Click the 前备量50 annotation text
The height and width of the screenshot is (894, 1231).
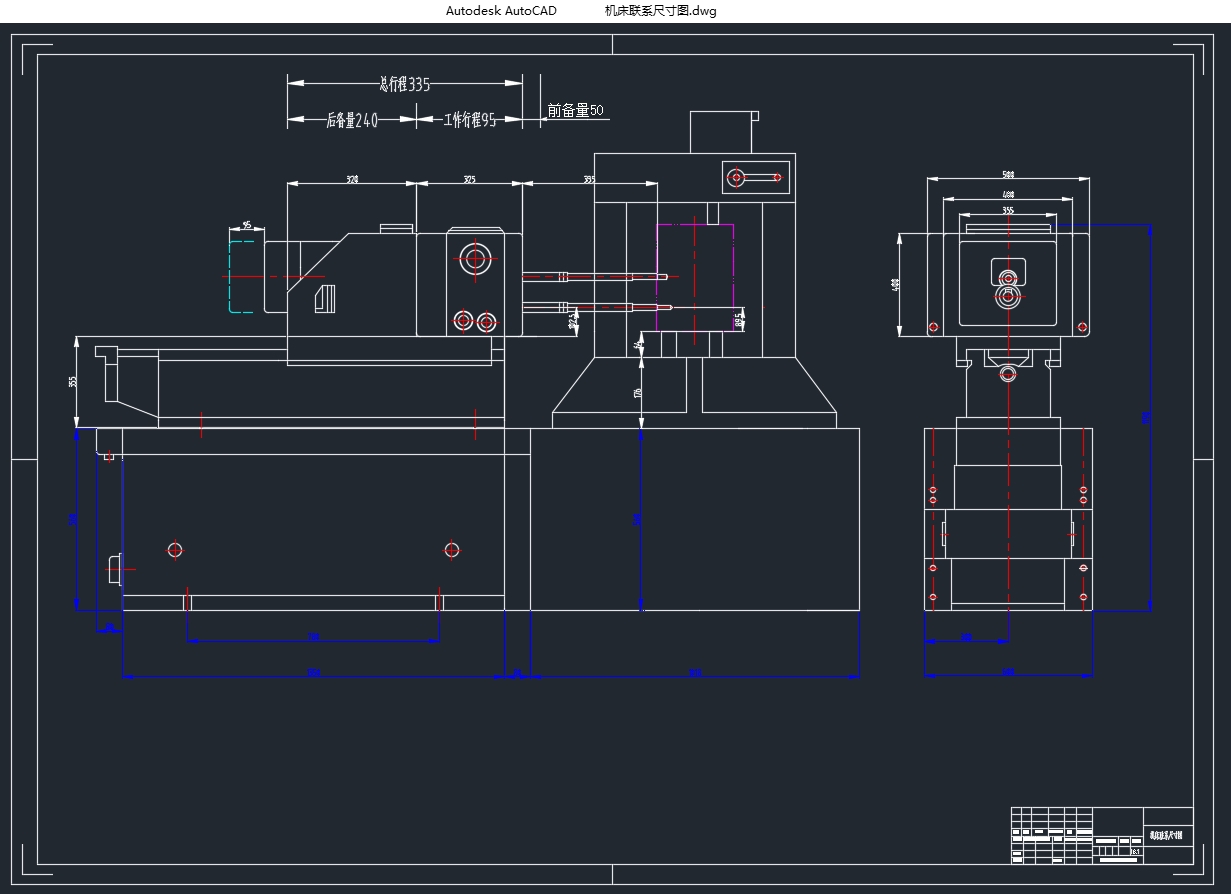[575, 111]
